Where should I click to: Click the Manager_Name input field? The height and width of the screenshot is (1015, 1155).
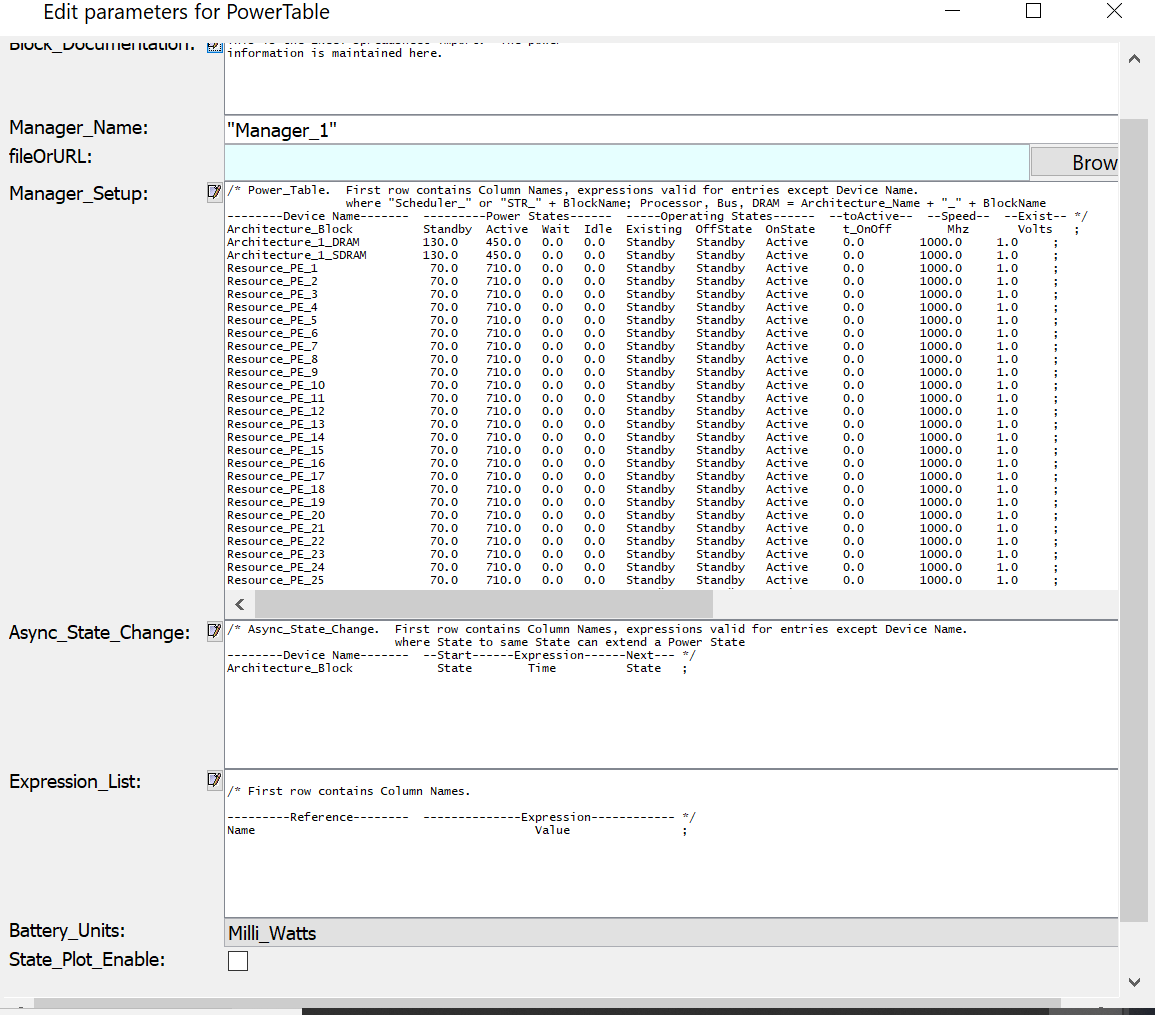670,129
